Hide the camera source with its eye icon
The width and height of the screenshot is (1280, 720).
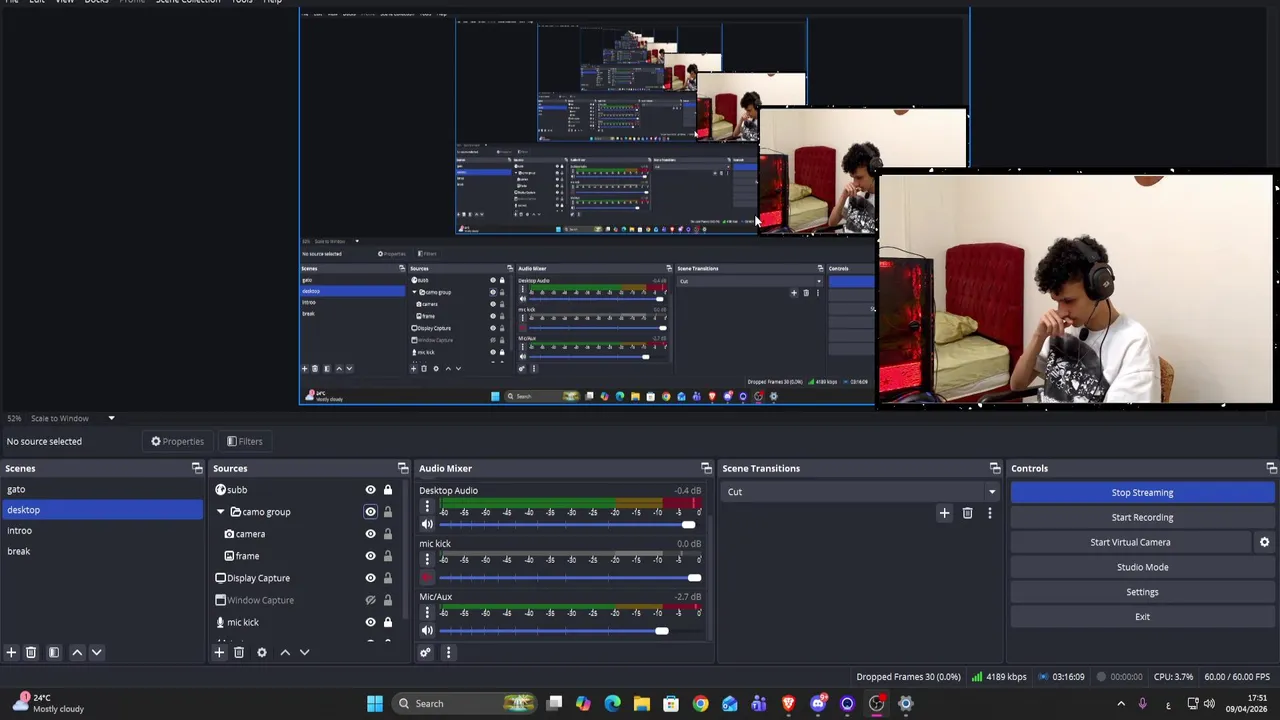370,534
